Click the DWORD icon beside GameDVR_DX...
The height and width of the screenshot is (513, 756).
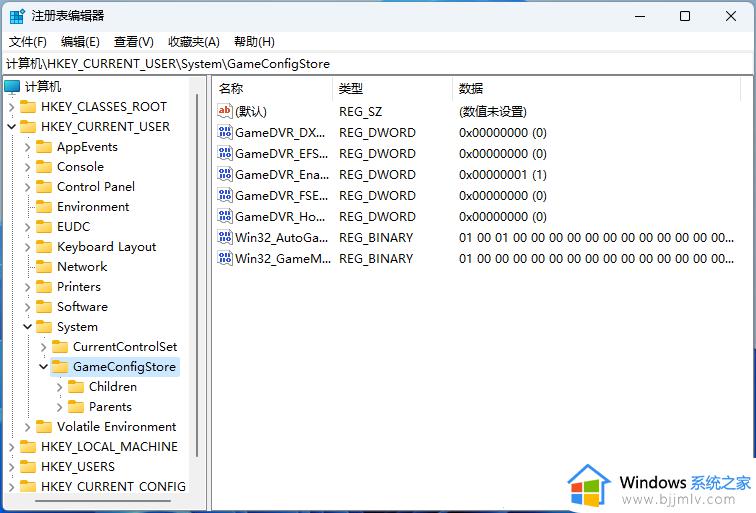pyautogui.click(x=225, y=132)
